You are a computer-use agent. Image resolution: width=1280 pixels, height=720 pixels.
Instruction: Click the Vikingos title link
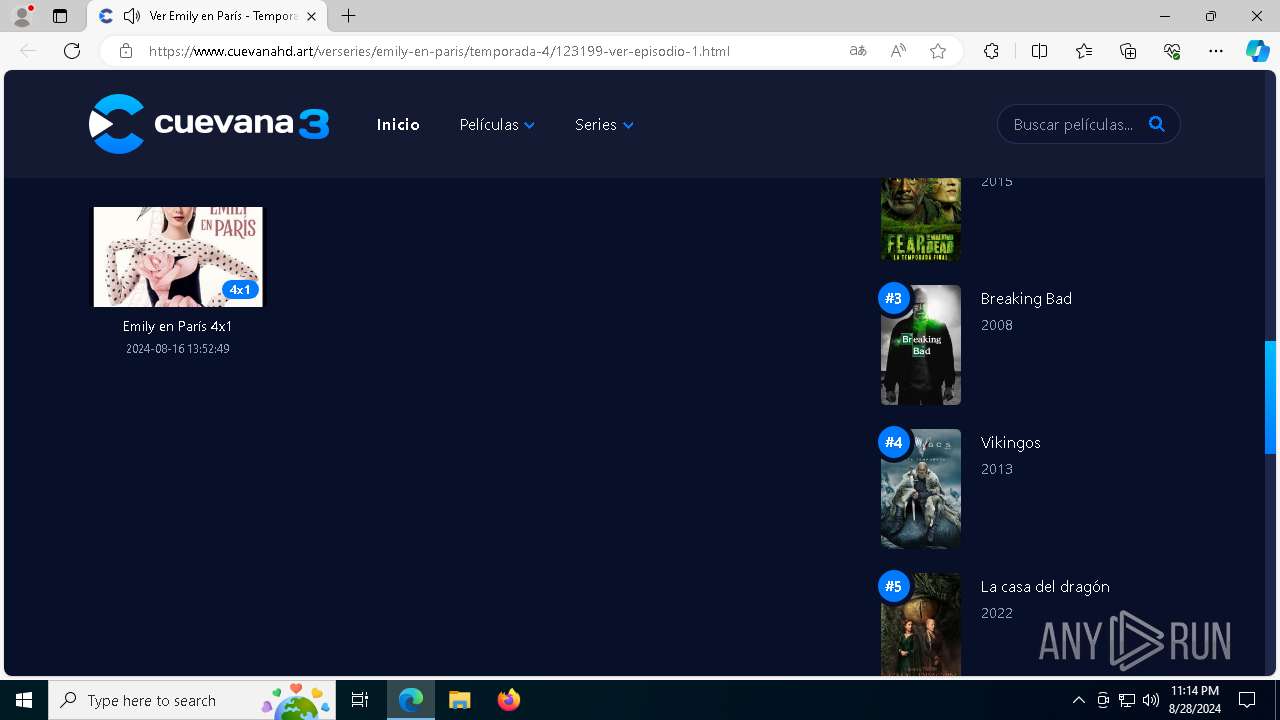(1010, 443)
